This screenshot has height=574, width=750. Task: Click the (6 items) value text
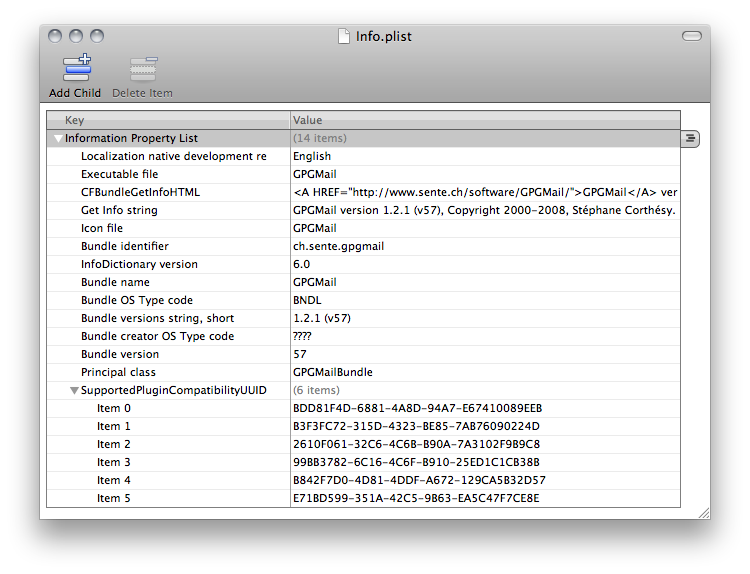316,390
